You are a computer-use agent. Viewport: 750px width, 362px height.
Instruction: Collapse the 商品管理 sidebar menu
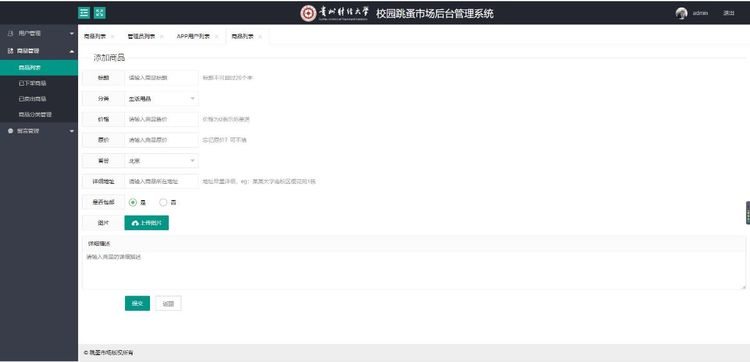(39, 51)
